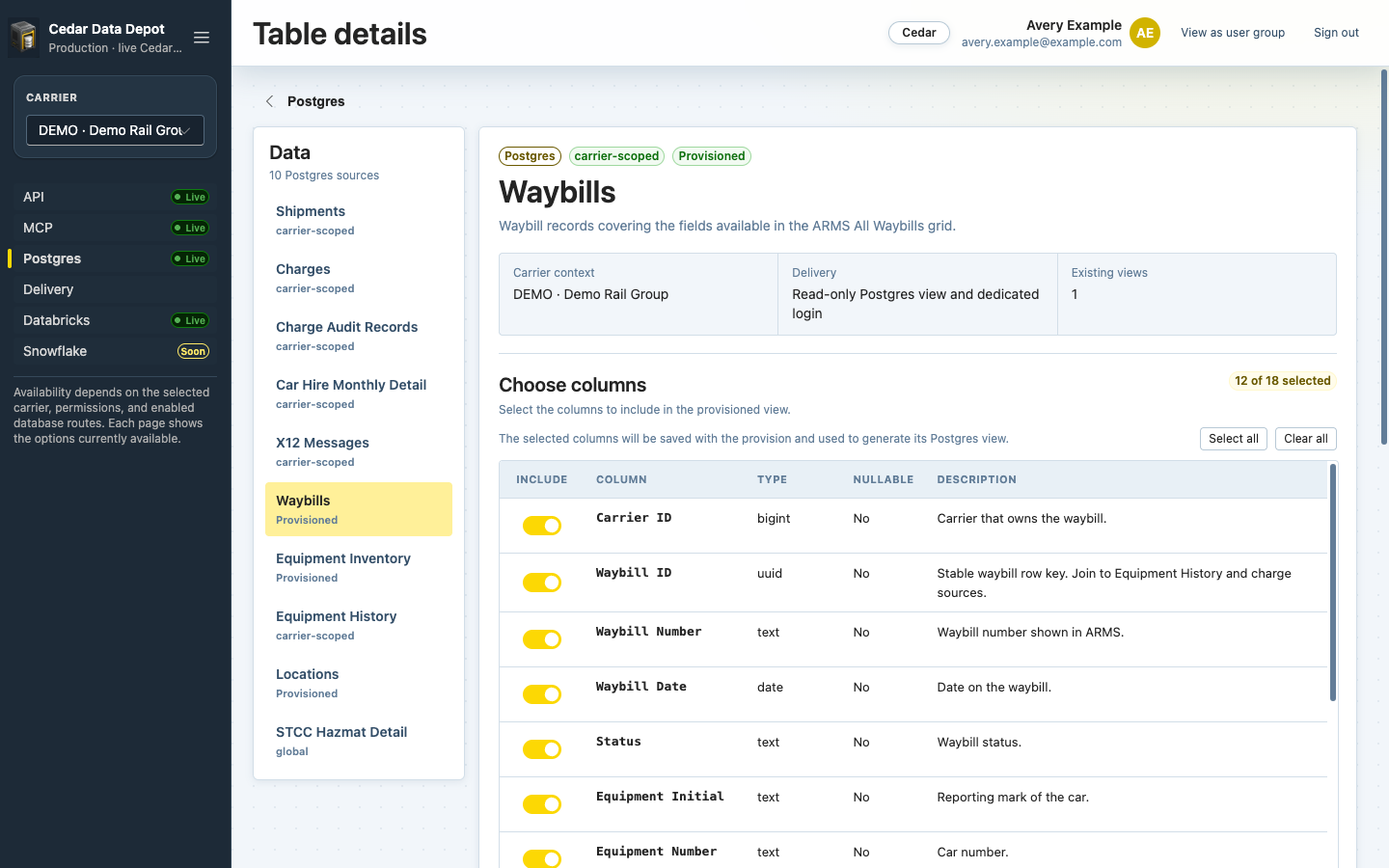Open the X12 Messages data source
This screenshot has height=868, width=1389.
[359, 451]
